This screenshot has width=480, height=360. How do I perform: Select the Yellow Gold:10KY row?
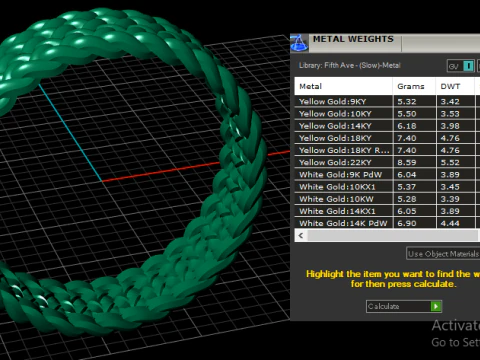click(x=387, y=114)
